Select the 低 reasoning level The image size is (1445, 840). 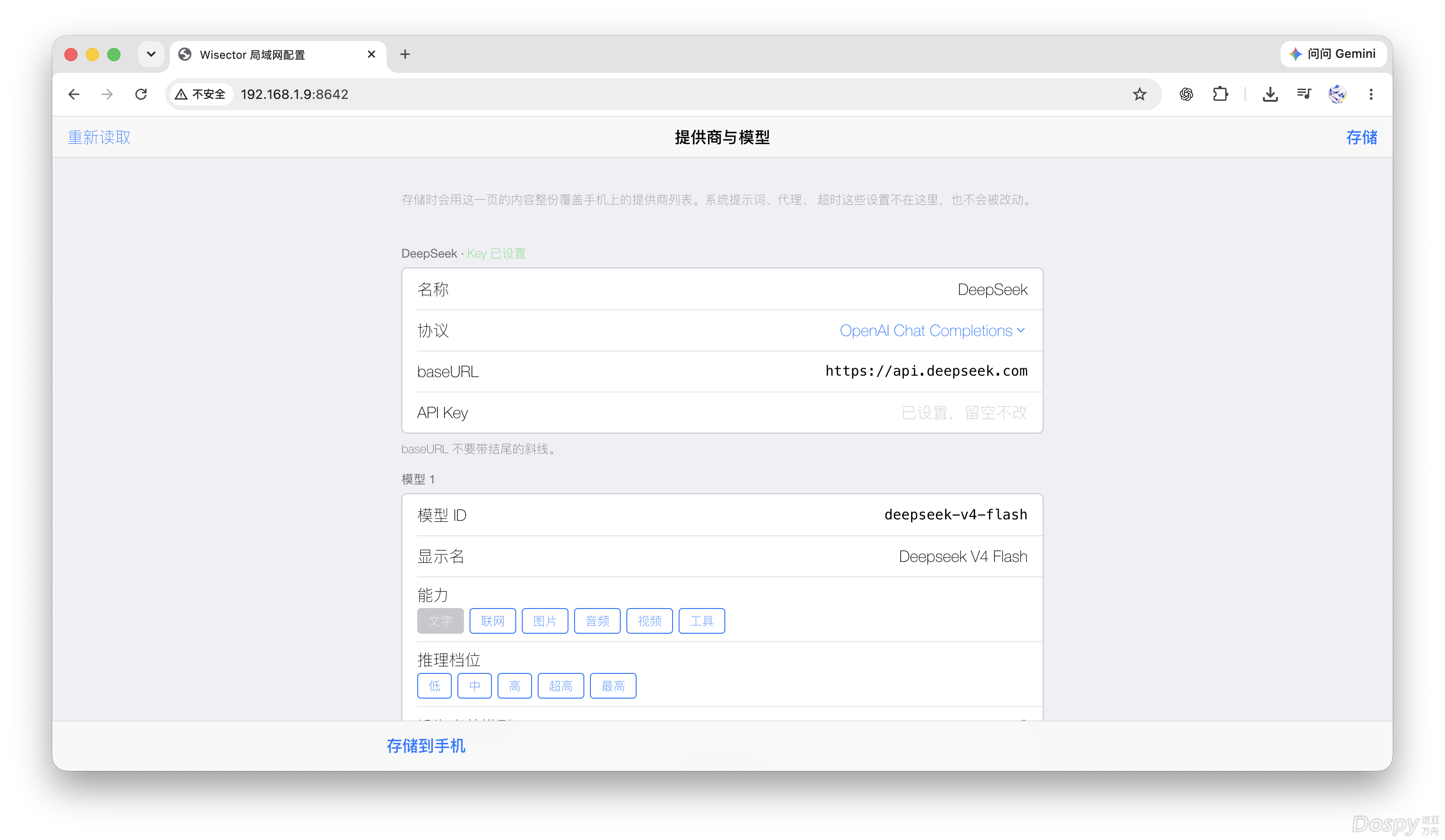pyautogui.click(x=434, y=686)
